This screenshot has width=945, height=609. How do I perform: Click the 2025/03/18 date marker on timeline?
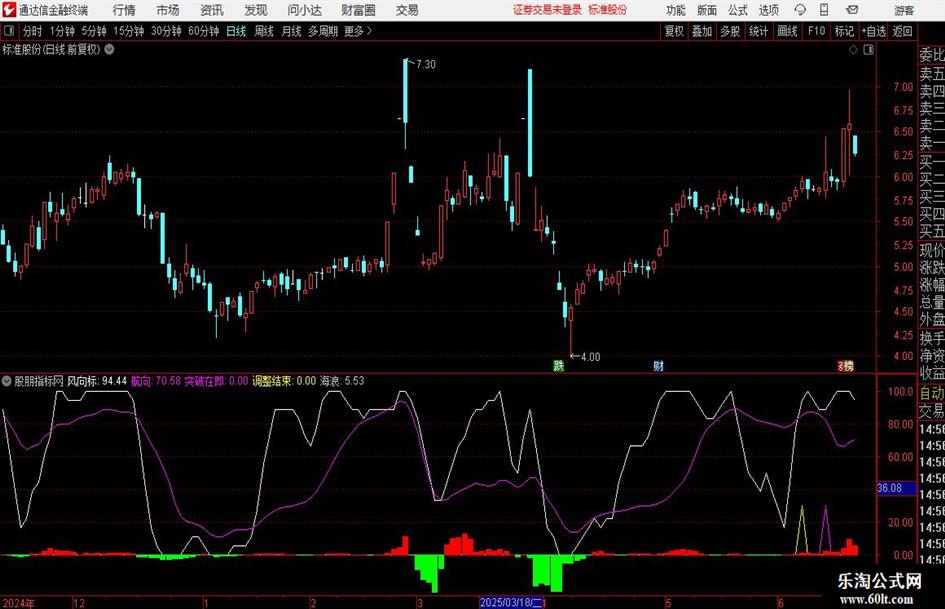pyautogui.click(x=512, y=602)
